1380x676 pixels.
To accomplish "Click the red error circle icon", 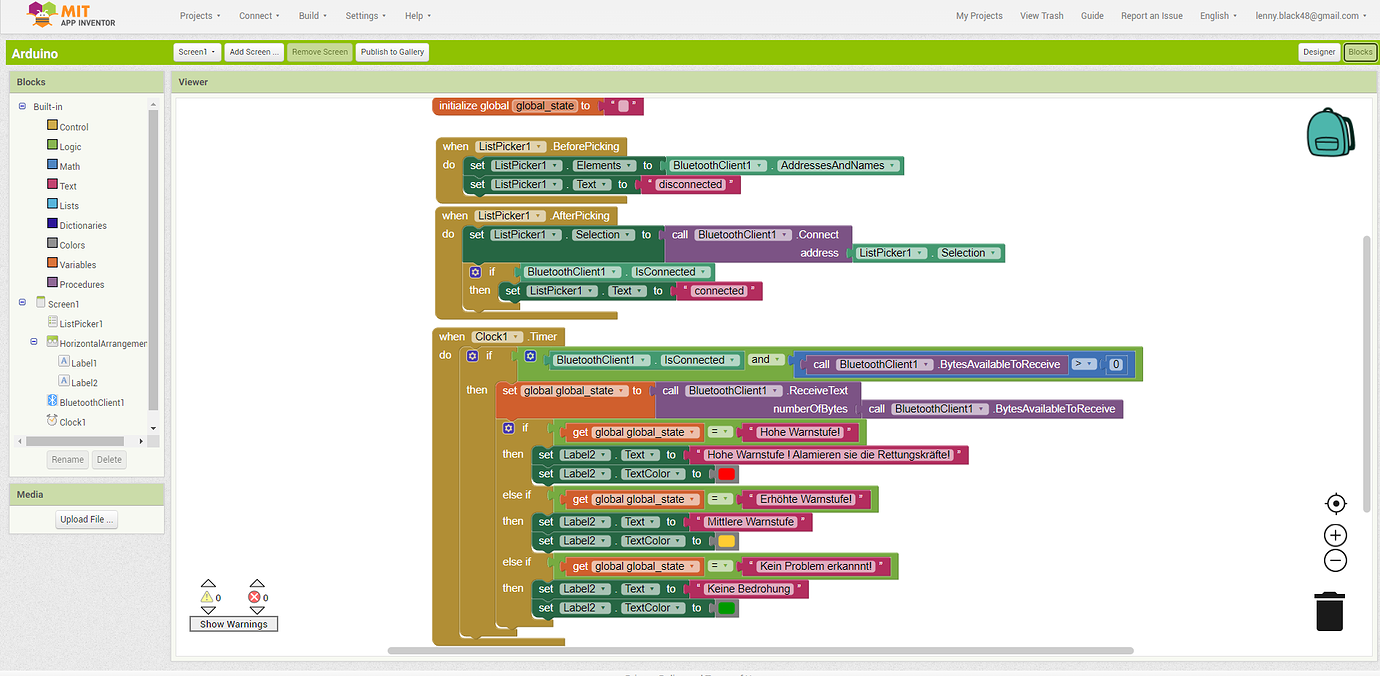I will [x=255, y=597].
